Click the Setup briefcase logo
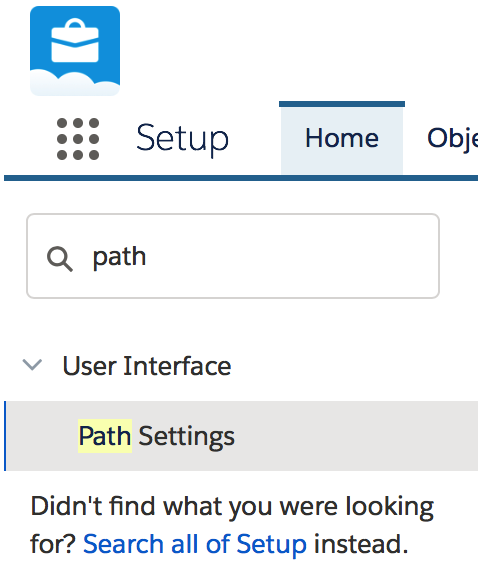The image size is (482, 583). pos(75,51)
